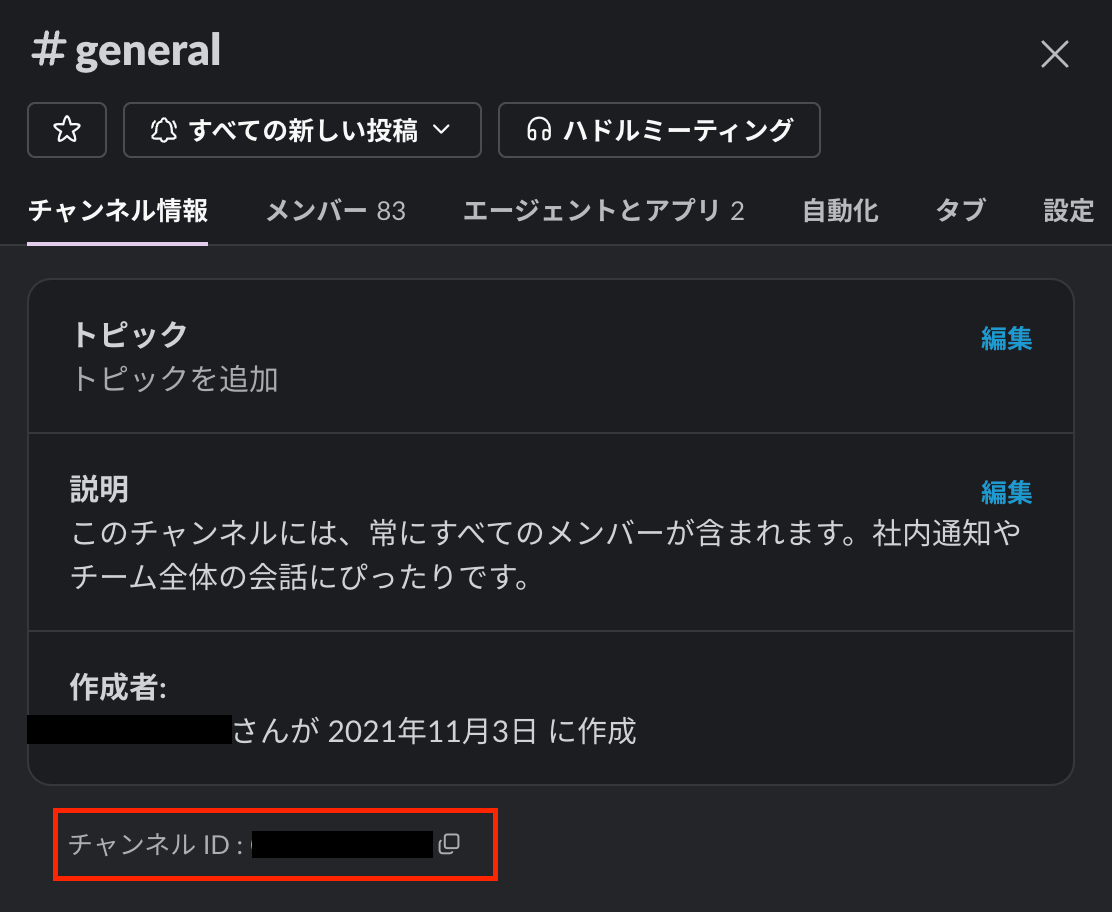The height and width of the screenshot is (912, 1112).
Task: Click 編集 next to 説明
Action: pos(1006,492)
